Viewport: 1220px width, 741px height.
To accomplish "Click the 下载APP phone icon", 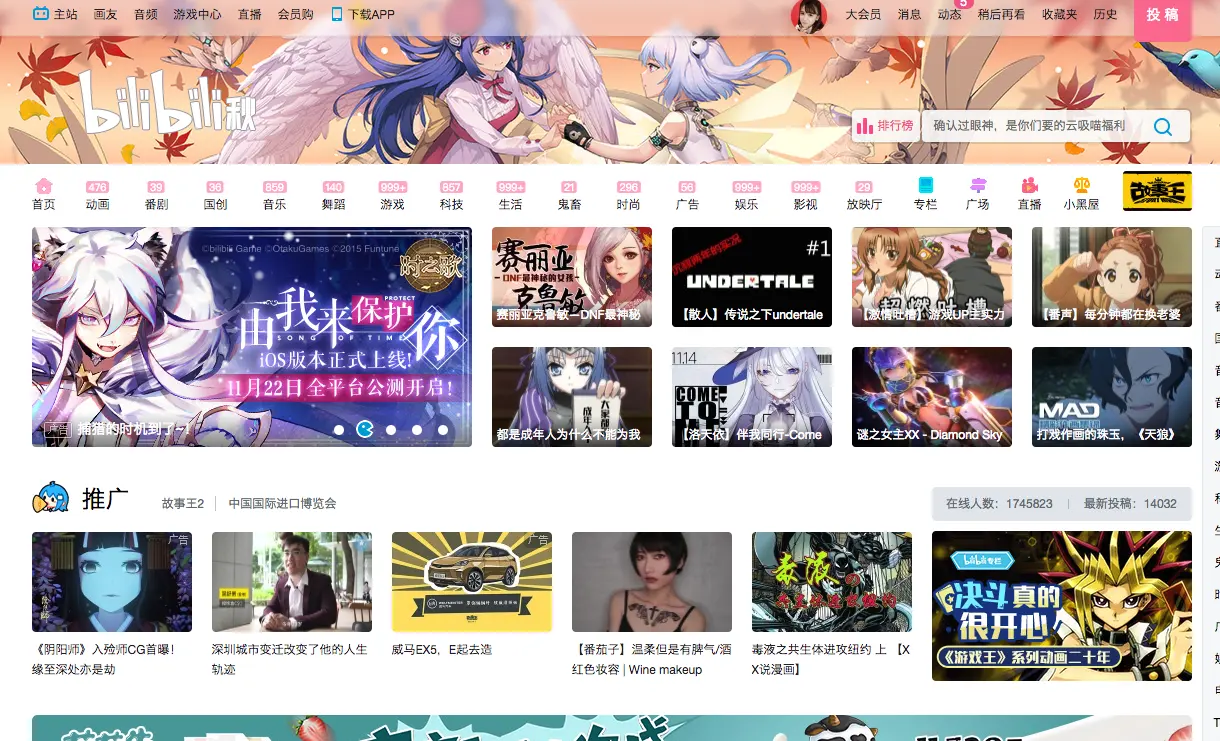I will tap(337, 14).
